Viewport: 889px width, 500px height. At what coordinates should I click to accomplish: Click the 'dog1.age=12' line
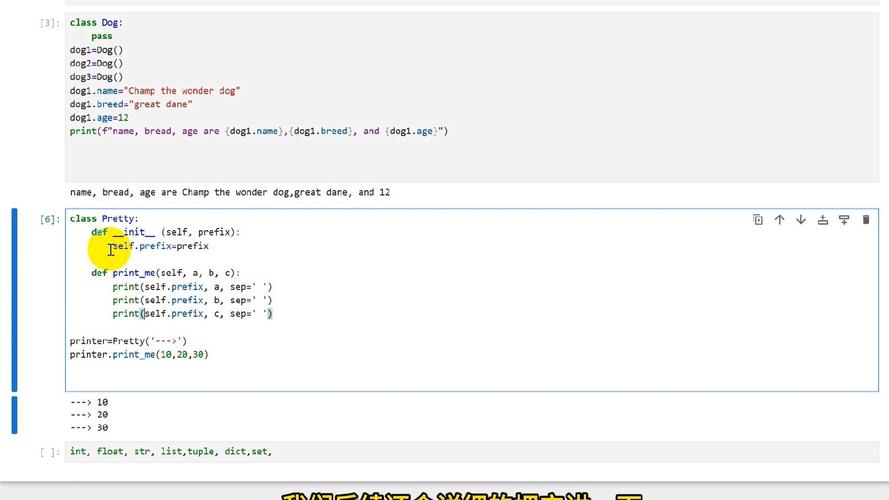click(x=99, y=118)
